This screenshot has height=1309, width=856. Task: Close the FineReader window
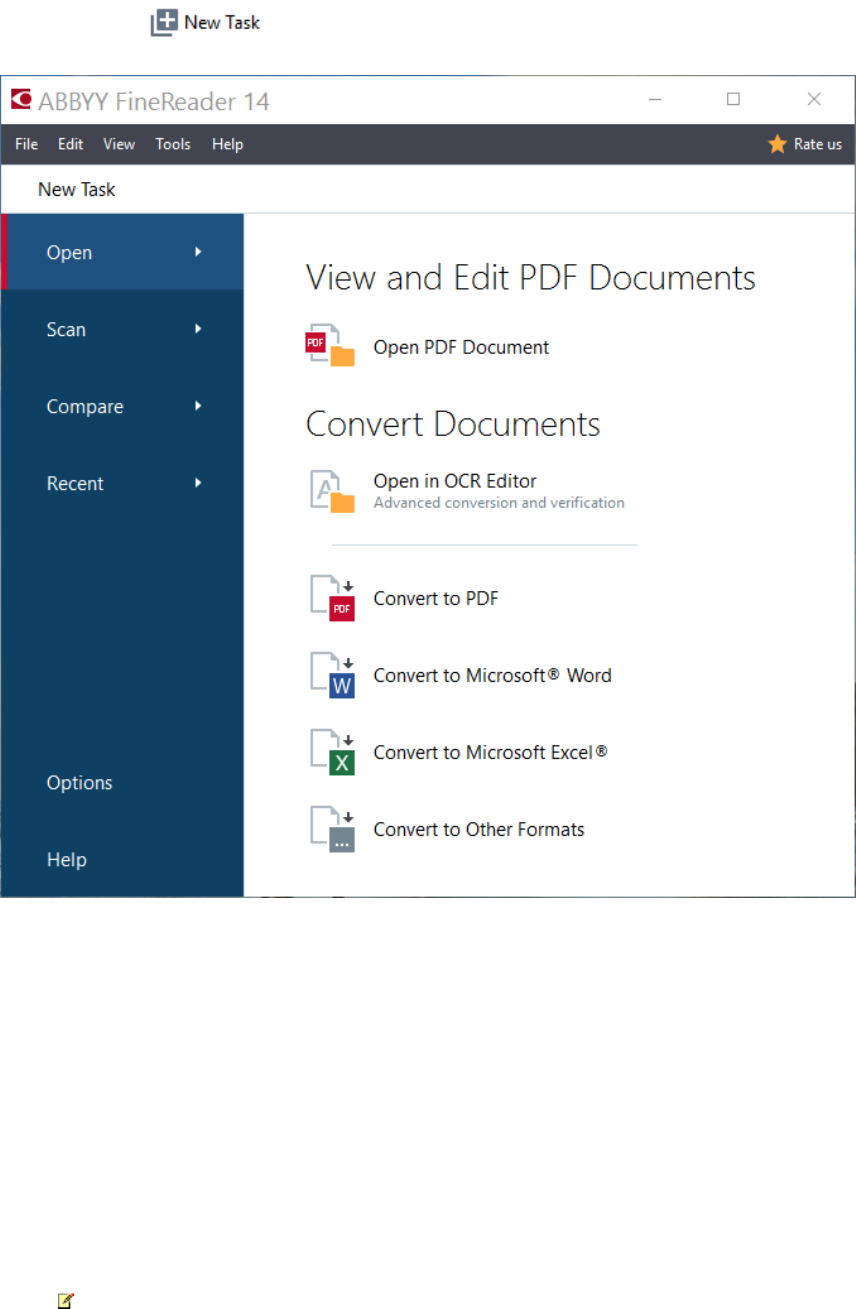[x=814, y=99]
